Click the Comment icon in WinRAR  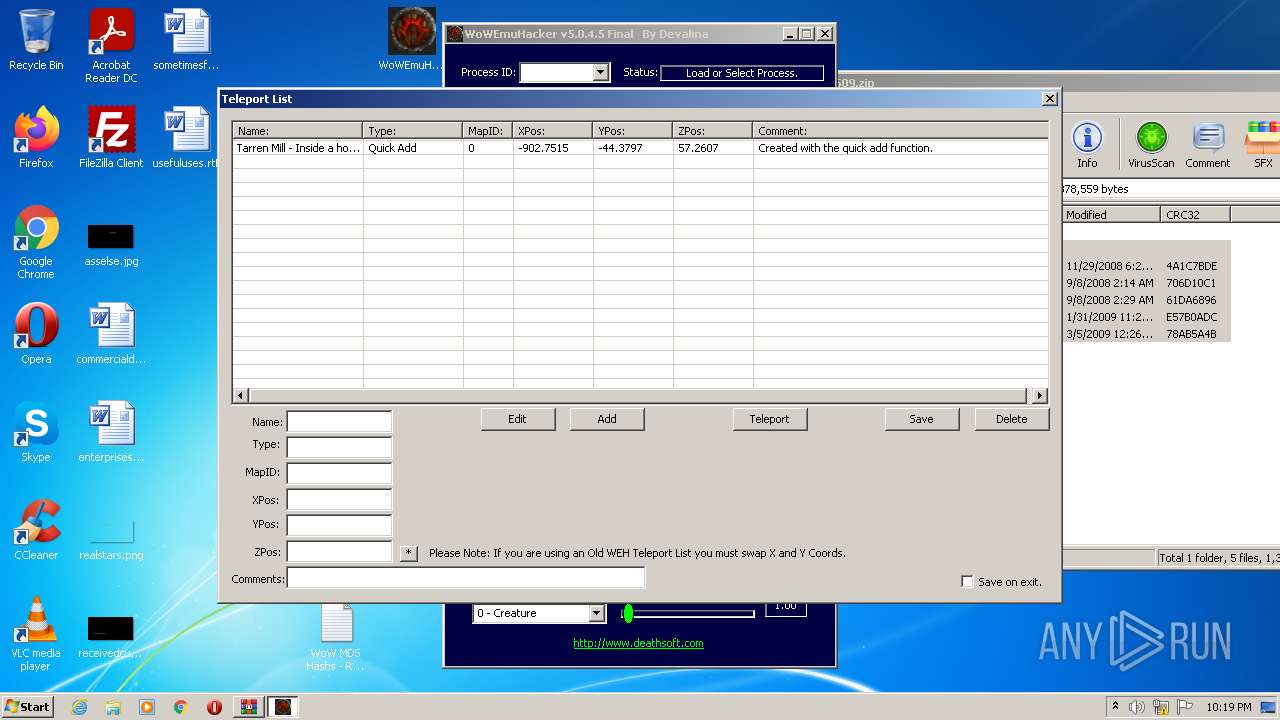click(1208, 144)
